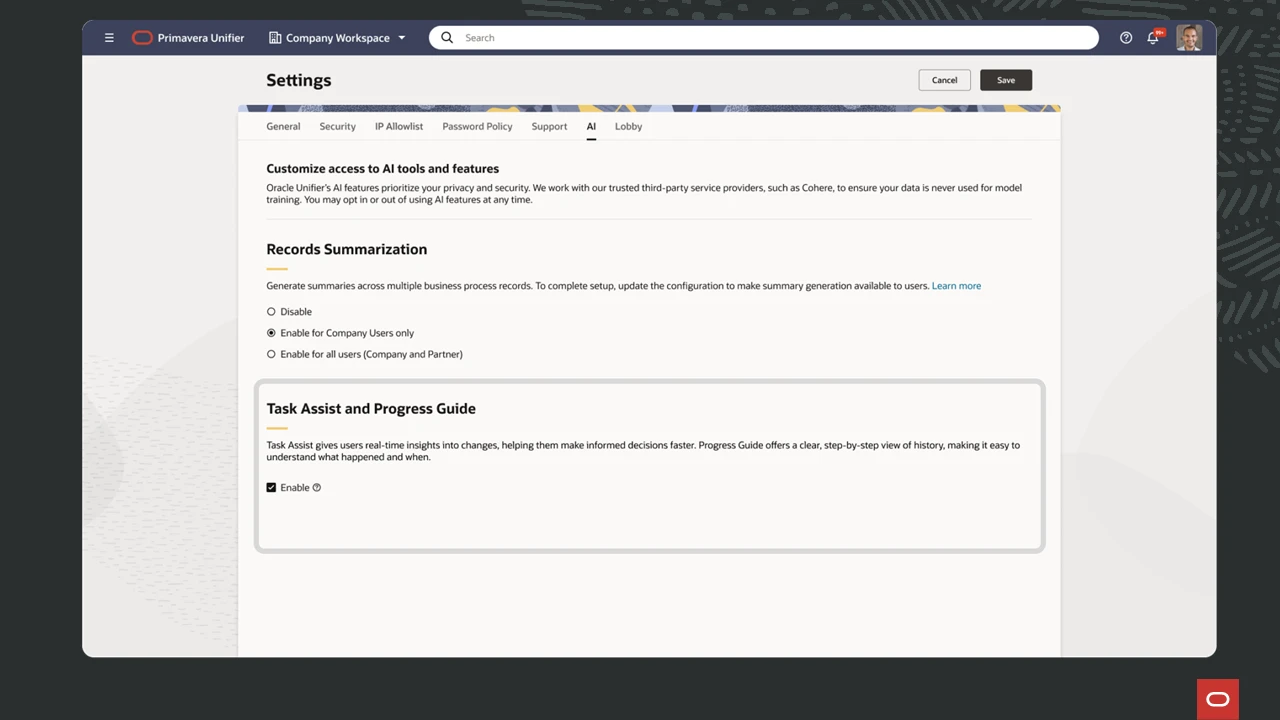The image size is (1280, 720).
Task: Open the hamburger navigation menu
Action: (109, 37)
